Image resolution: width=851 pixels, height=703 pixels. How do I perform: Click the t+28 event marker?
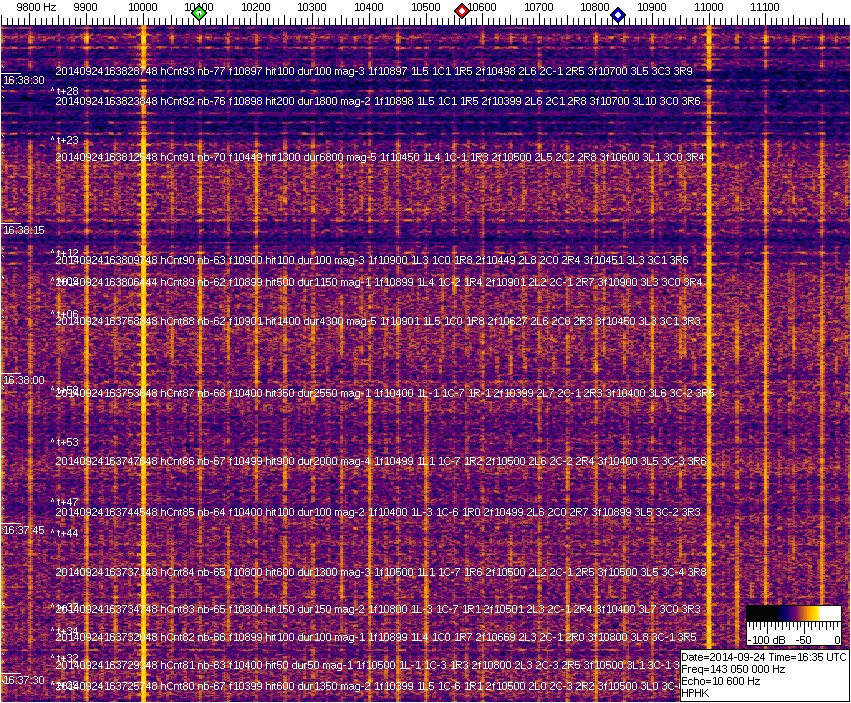pyautogui.click(x=66, y=91)
